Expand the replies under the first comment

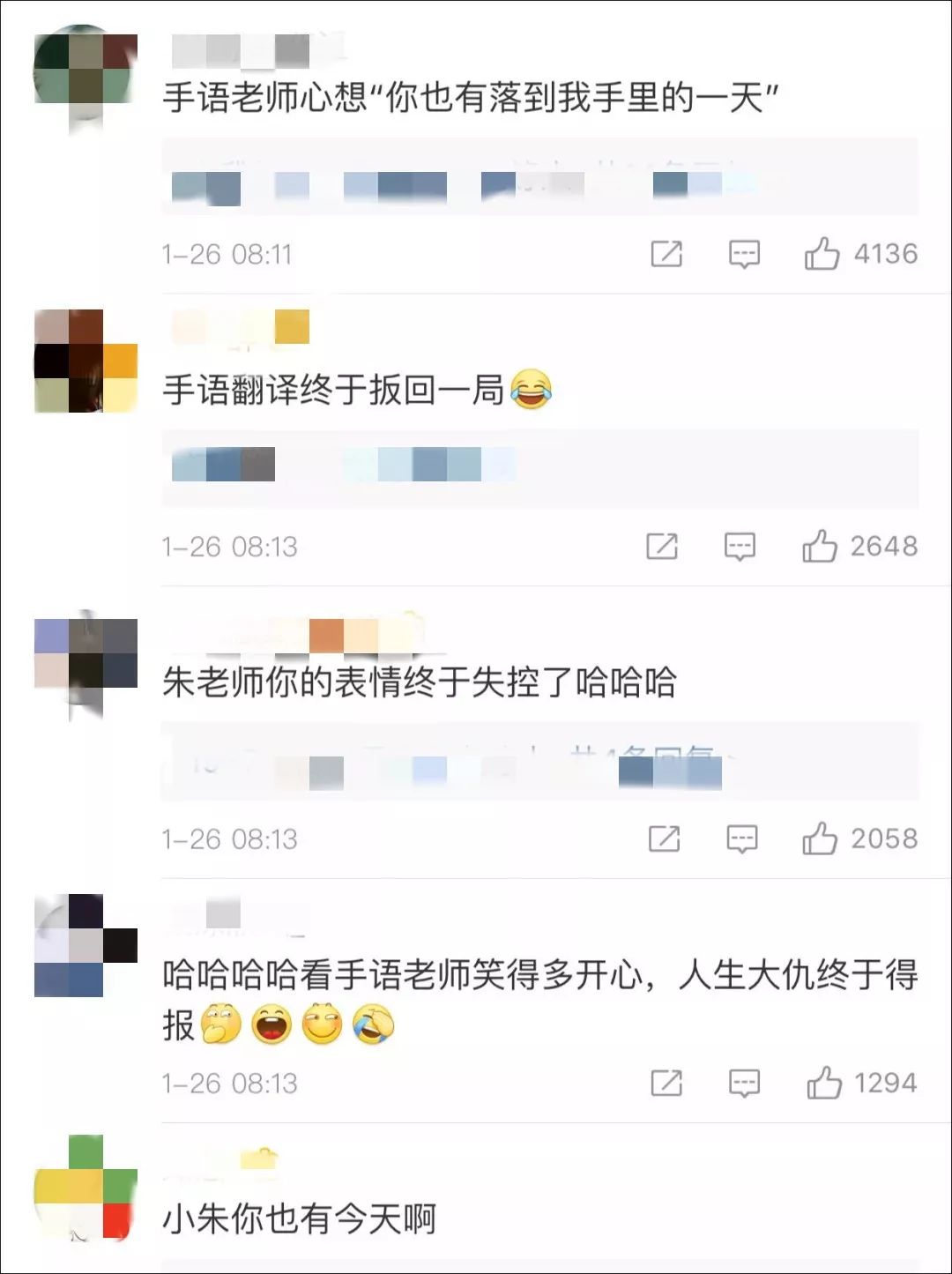tap(539, 176)
